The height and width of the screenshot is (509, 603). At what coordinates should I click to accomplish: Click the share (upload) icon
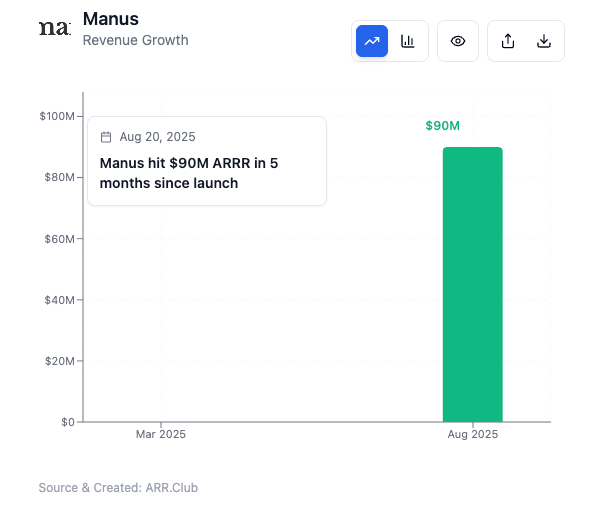508,41
